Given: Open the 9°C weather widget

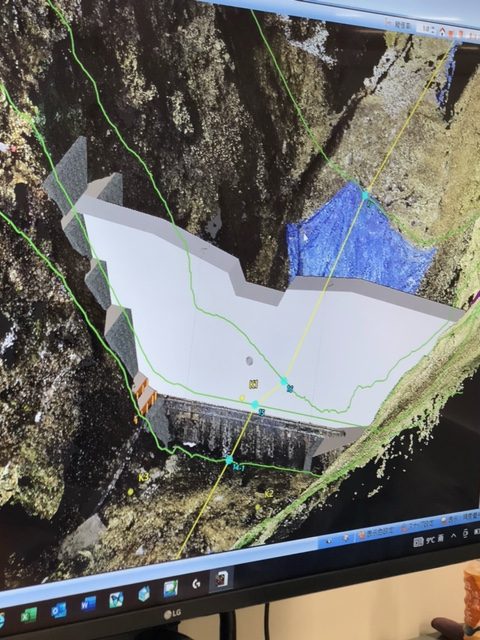Looking at the screenshot, I should (x=428, y=540).
